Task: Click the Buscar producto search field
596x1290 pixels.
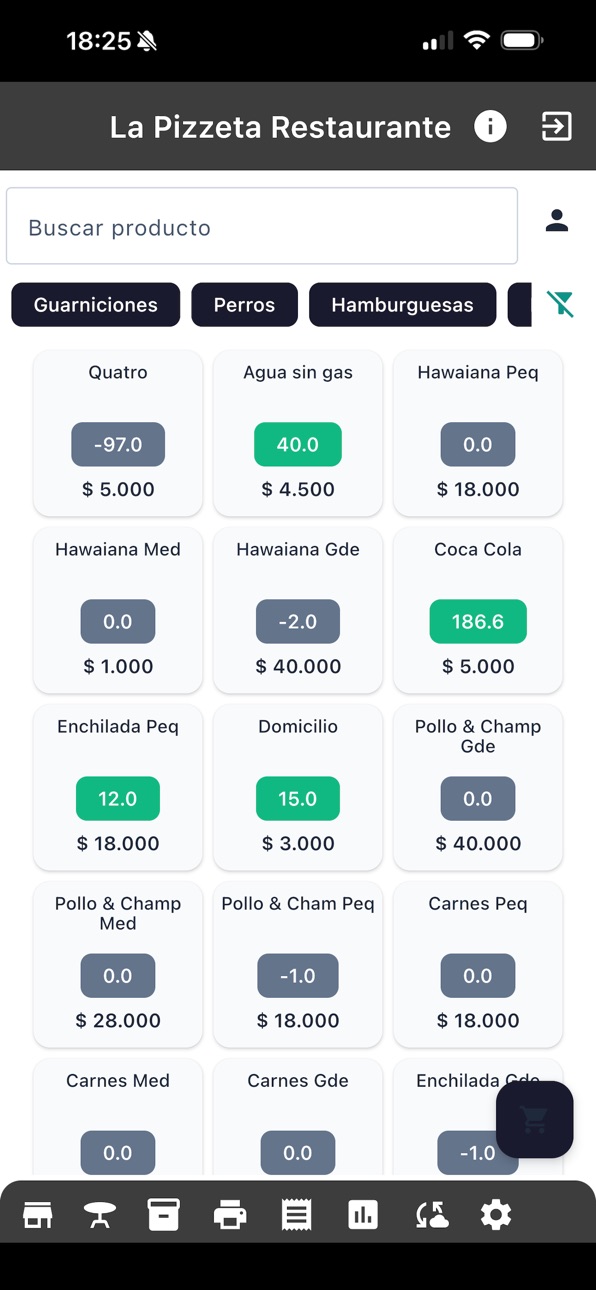Action: [262, 226]
